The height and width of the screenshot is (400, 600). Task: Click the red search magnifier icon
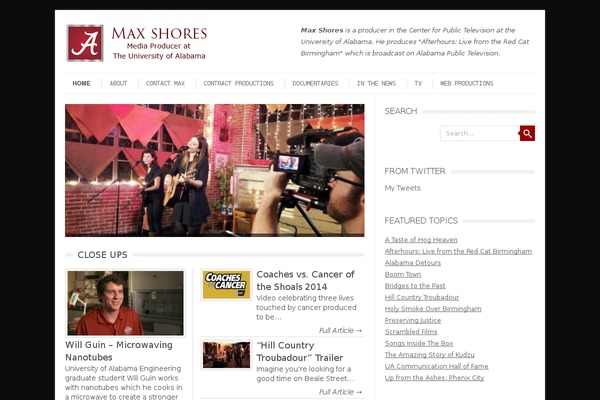[x=527, y=133]
